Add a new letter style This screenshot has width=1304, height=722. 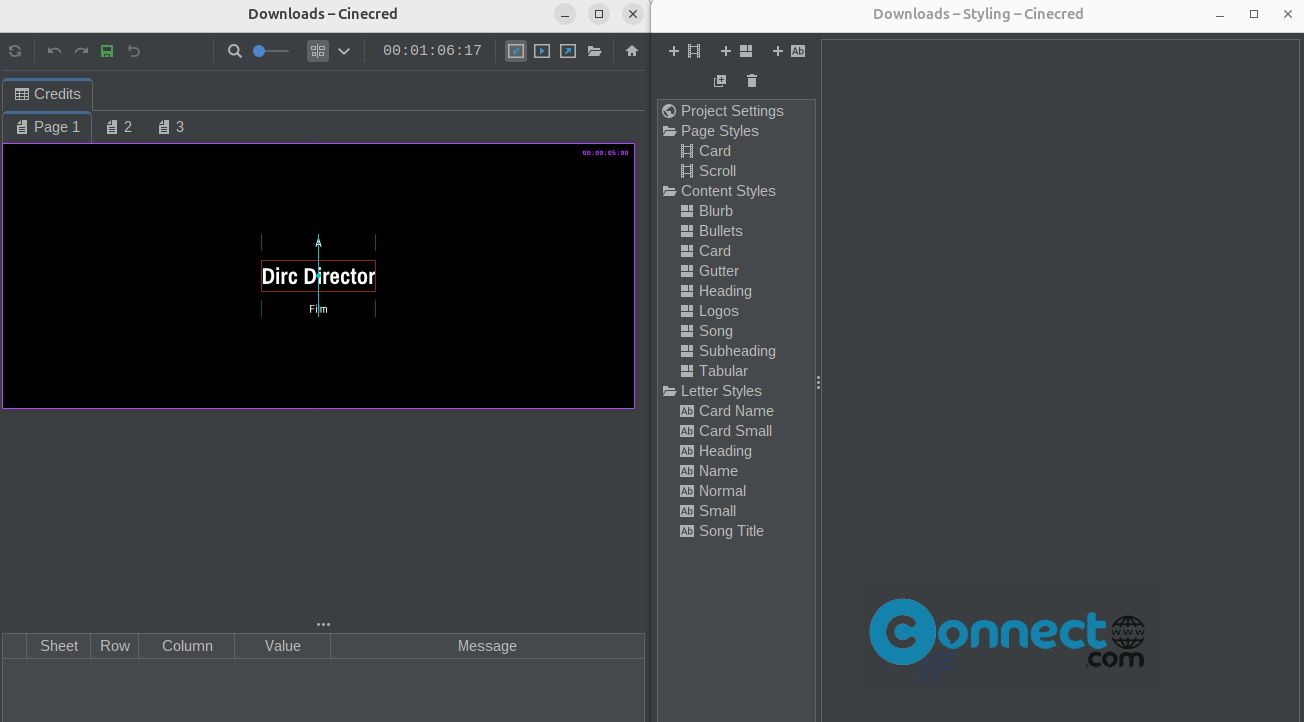pos(788,51)
